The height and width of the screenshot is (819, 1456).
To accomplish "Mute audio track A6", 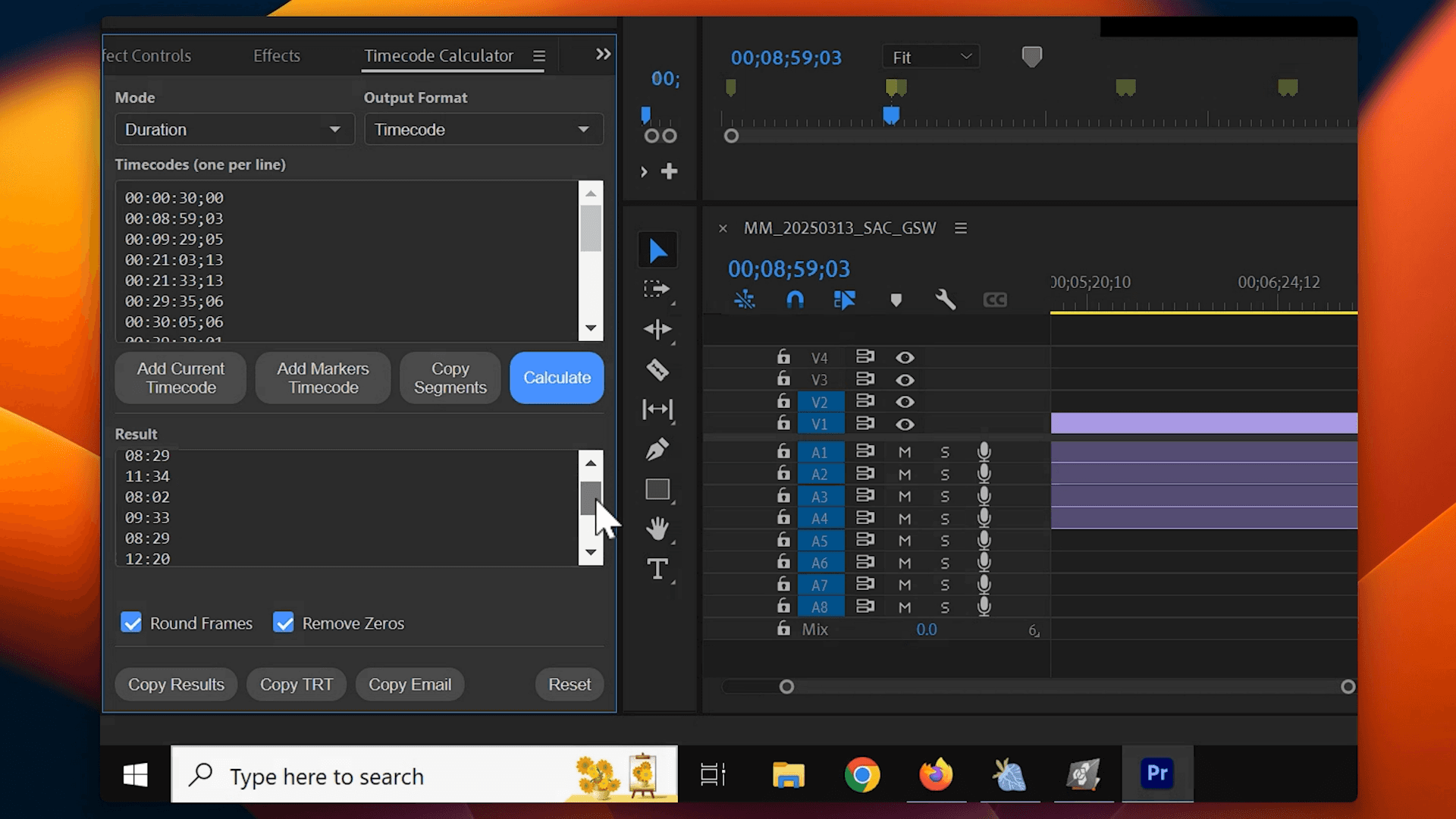I will 905,563.
